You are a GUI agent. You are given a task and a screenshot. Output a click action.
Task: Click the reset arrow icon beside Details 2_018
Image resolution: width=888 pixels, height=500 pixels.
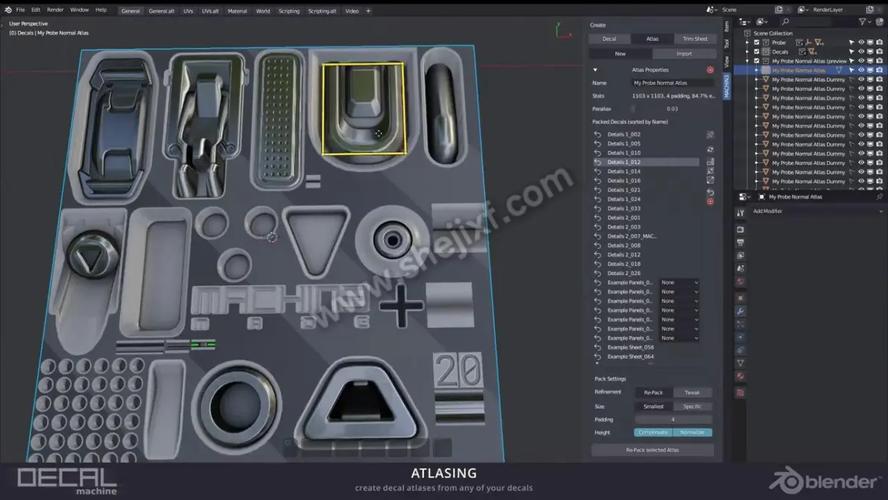597,264
